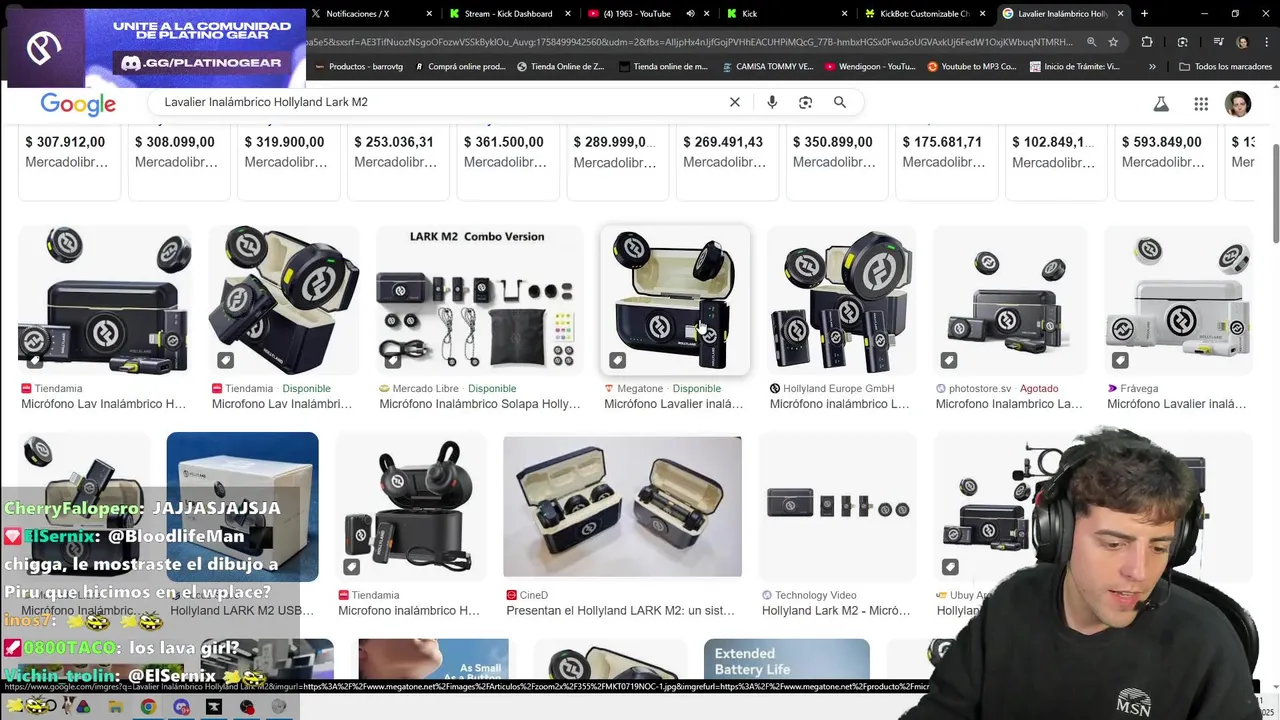Click product tag badge on Frávega image
1280x720 pixels.
(x=1120, y=360)
